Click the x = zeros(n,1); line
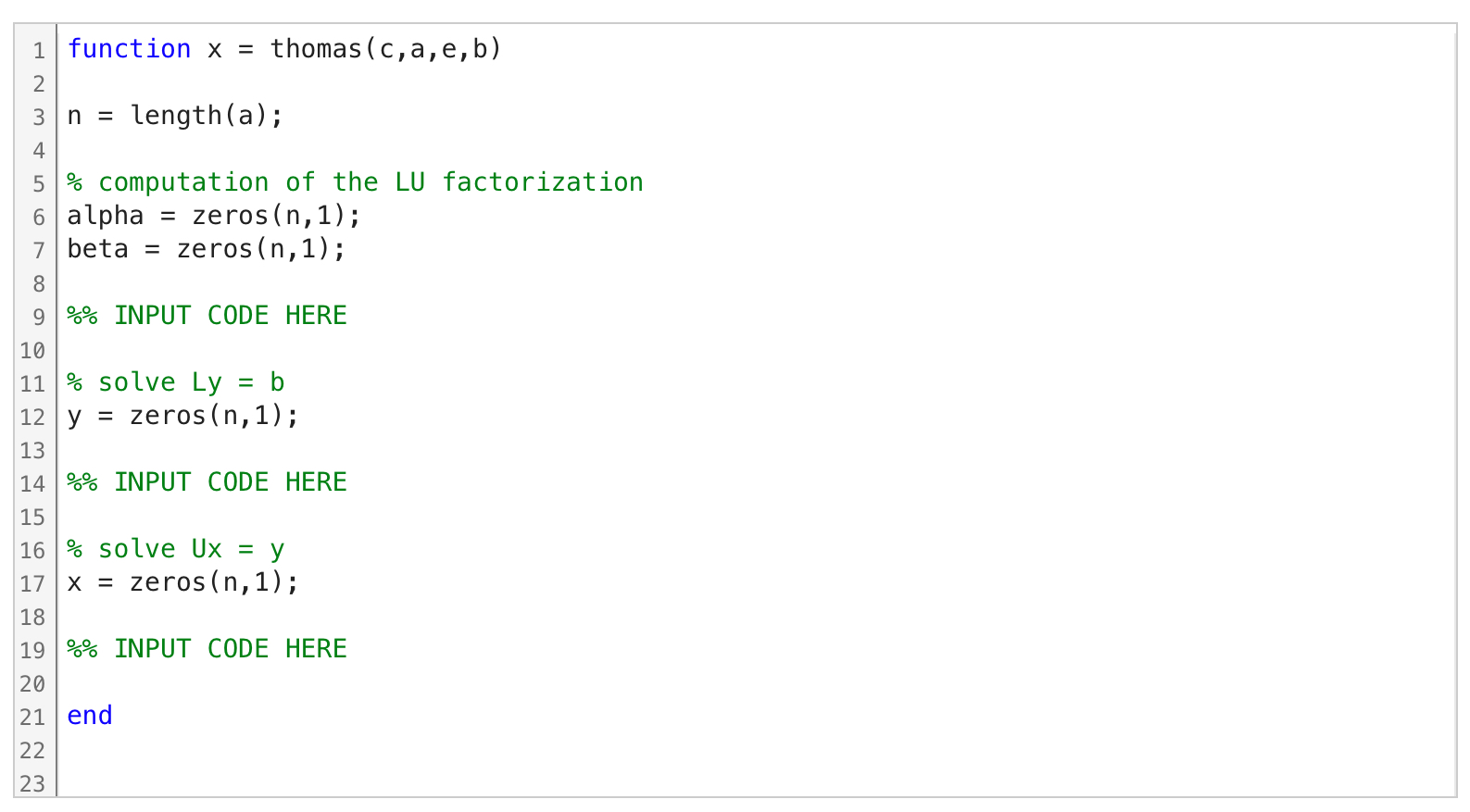This screenshot has width=1470, height=812. (183, 582)
